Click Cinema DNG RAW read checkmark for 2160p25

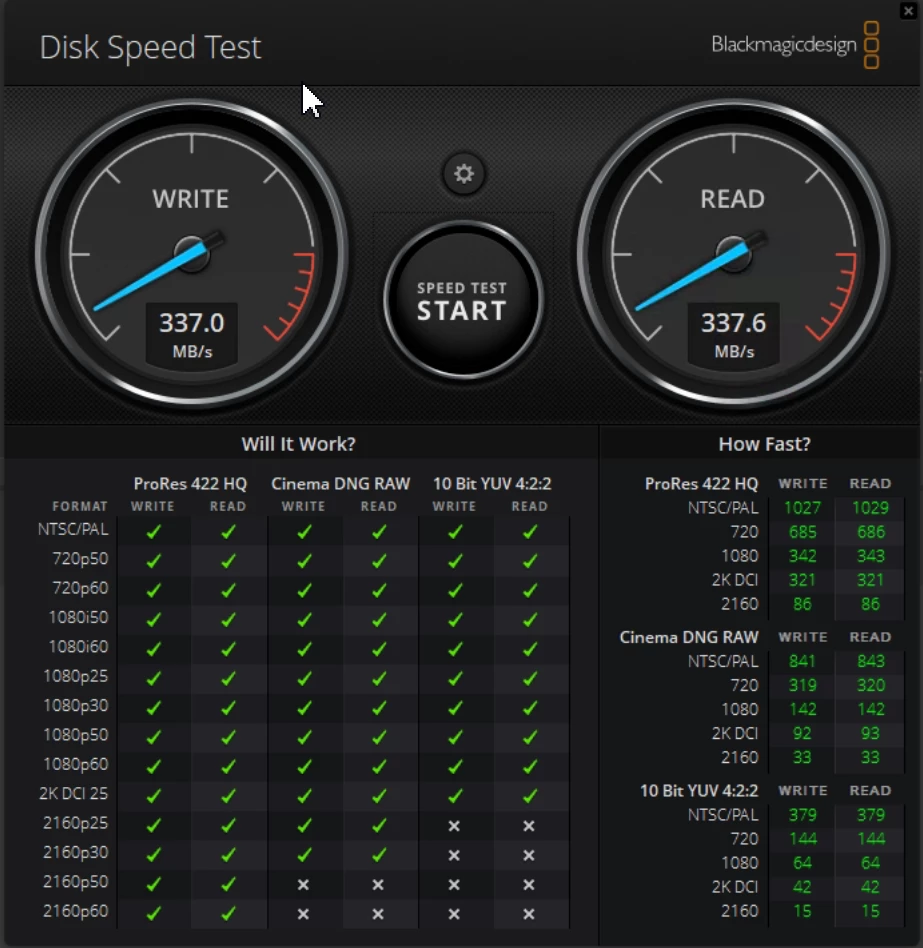point(379,825)
